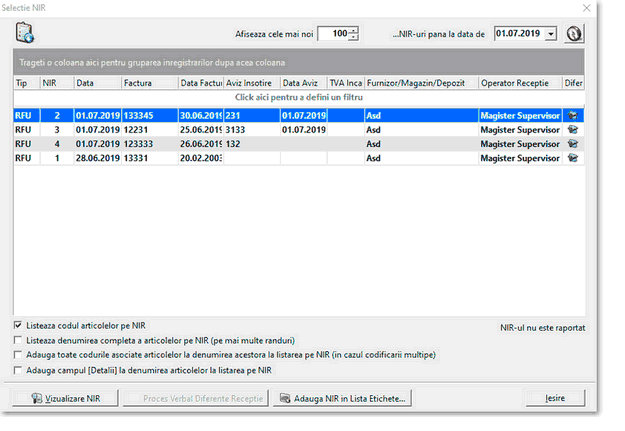Sort by the Tip column header
Image resolution: width=625 pixels, height=431 pixels.
[27, 83]
